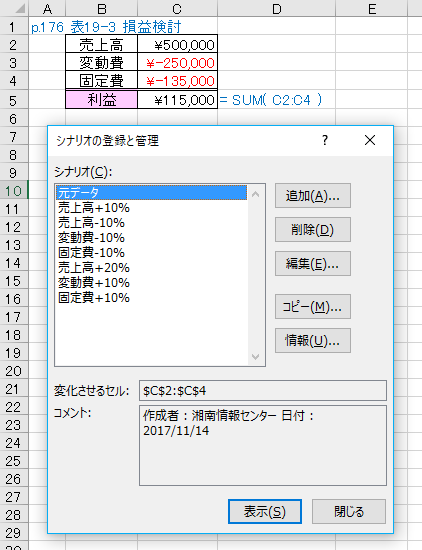Select column D header

coord(276,8)
